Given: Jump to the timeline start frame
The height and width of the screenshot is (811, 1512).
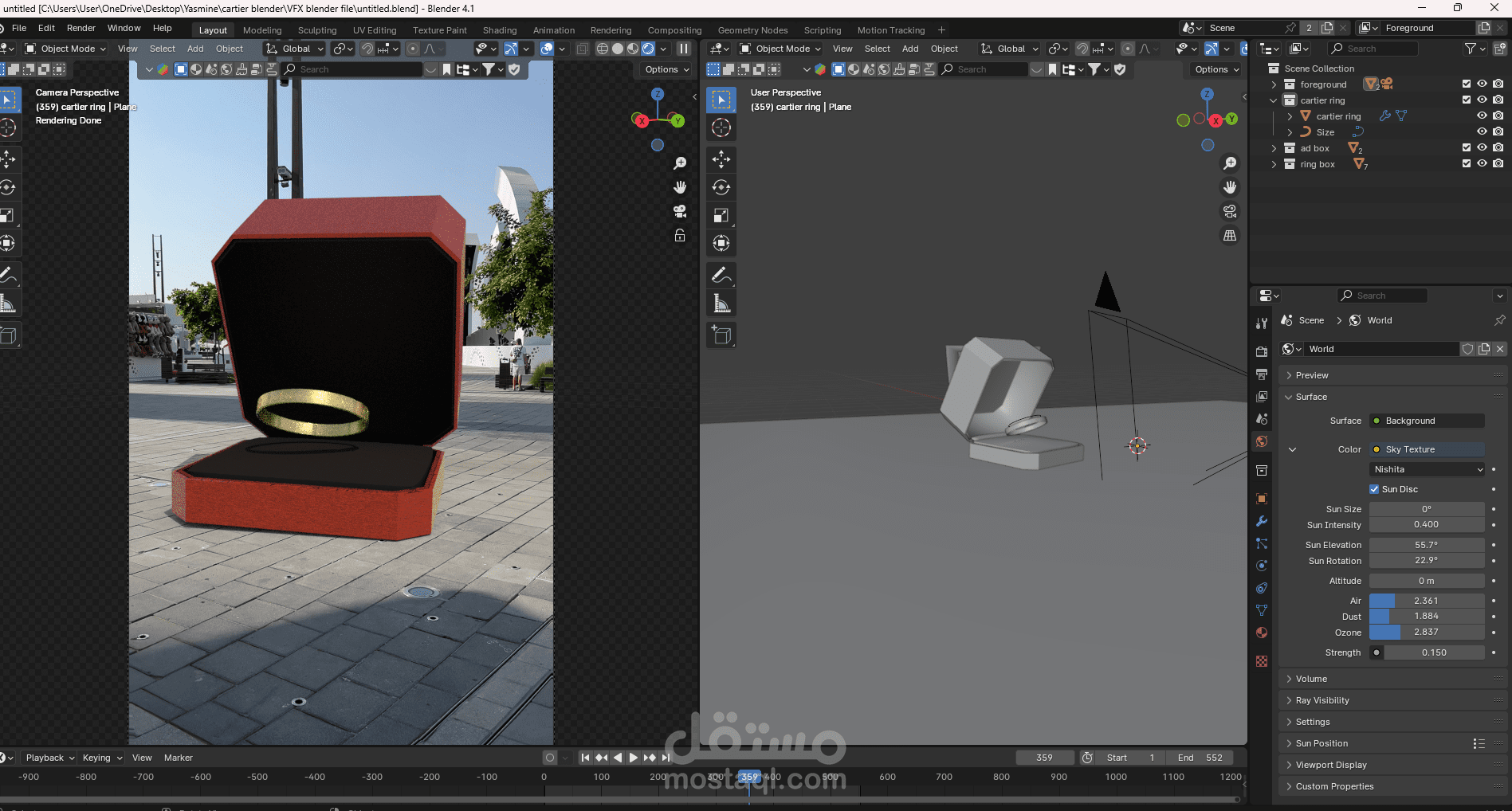Looking at the screenshot, I should pyautogui.click(x=585, y=758).
